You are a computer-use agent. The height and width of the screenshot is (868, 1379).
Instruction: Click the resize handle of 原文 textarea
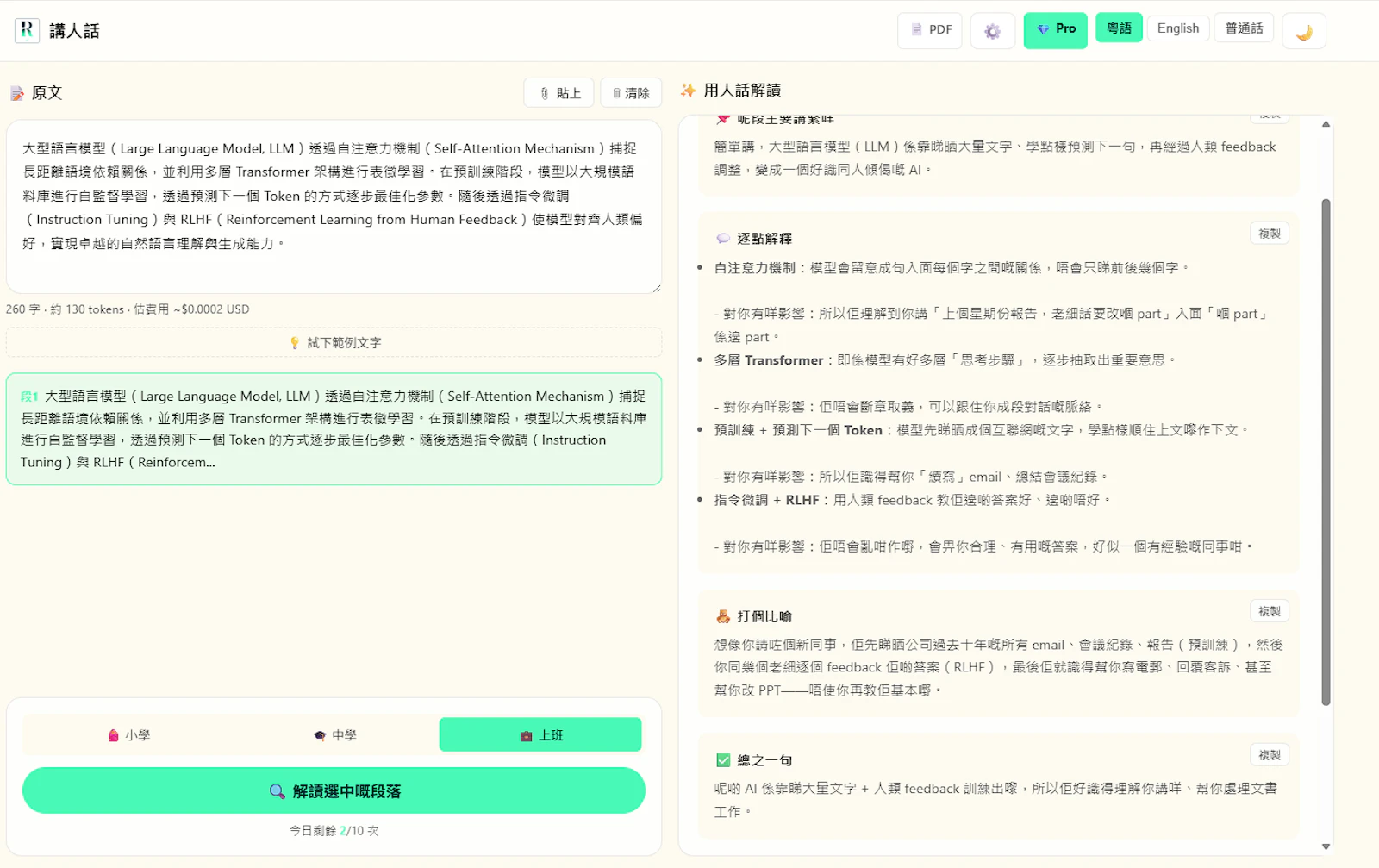[656, 288]
